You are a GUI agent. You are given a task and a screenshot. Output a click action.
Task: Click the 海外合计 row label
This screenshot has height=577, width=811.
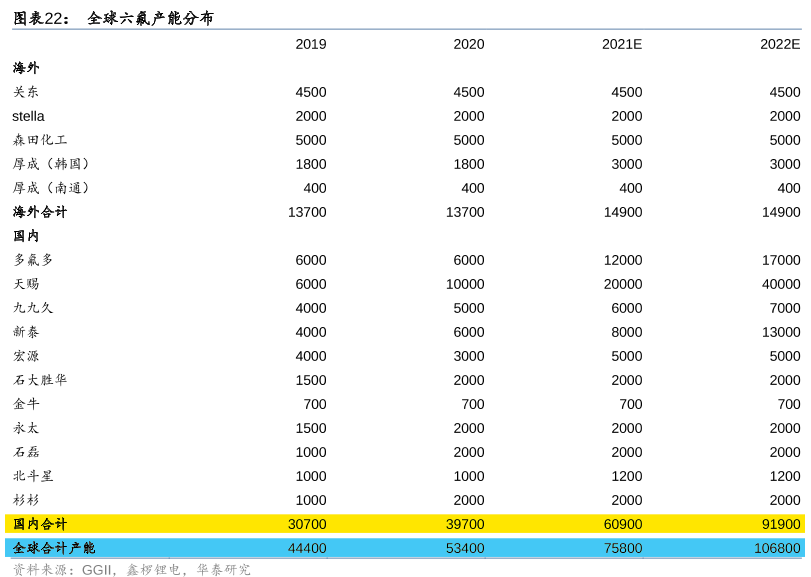(40, 212)
